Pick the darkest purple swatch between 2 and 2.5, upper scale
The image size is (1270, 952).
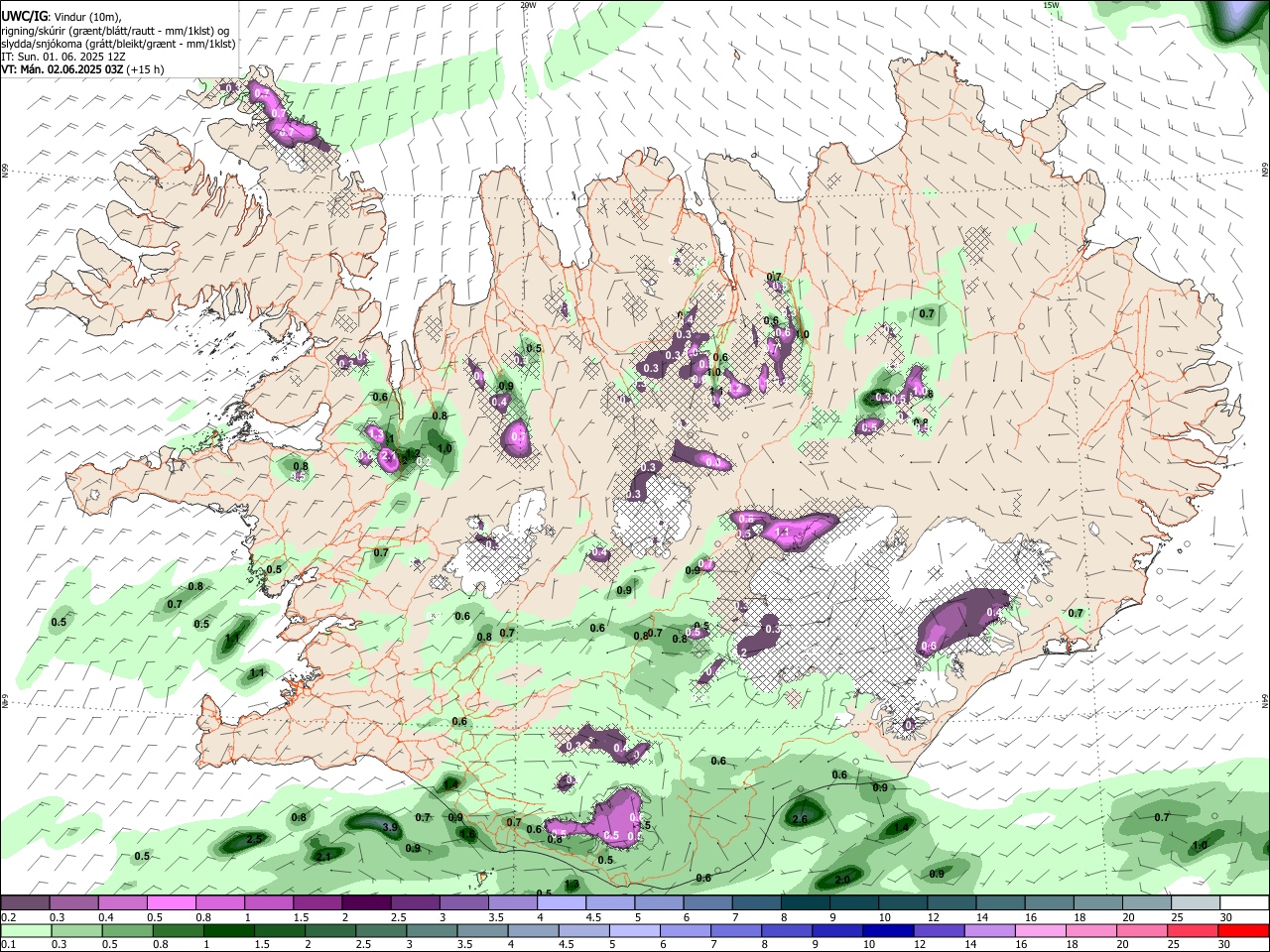[x=365, y=903]
